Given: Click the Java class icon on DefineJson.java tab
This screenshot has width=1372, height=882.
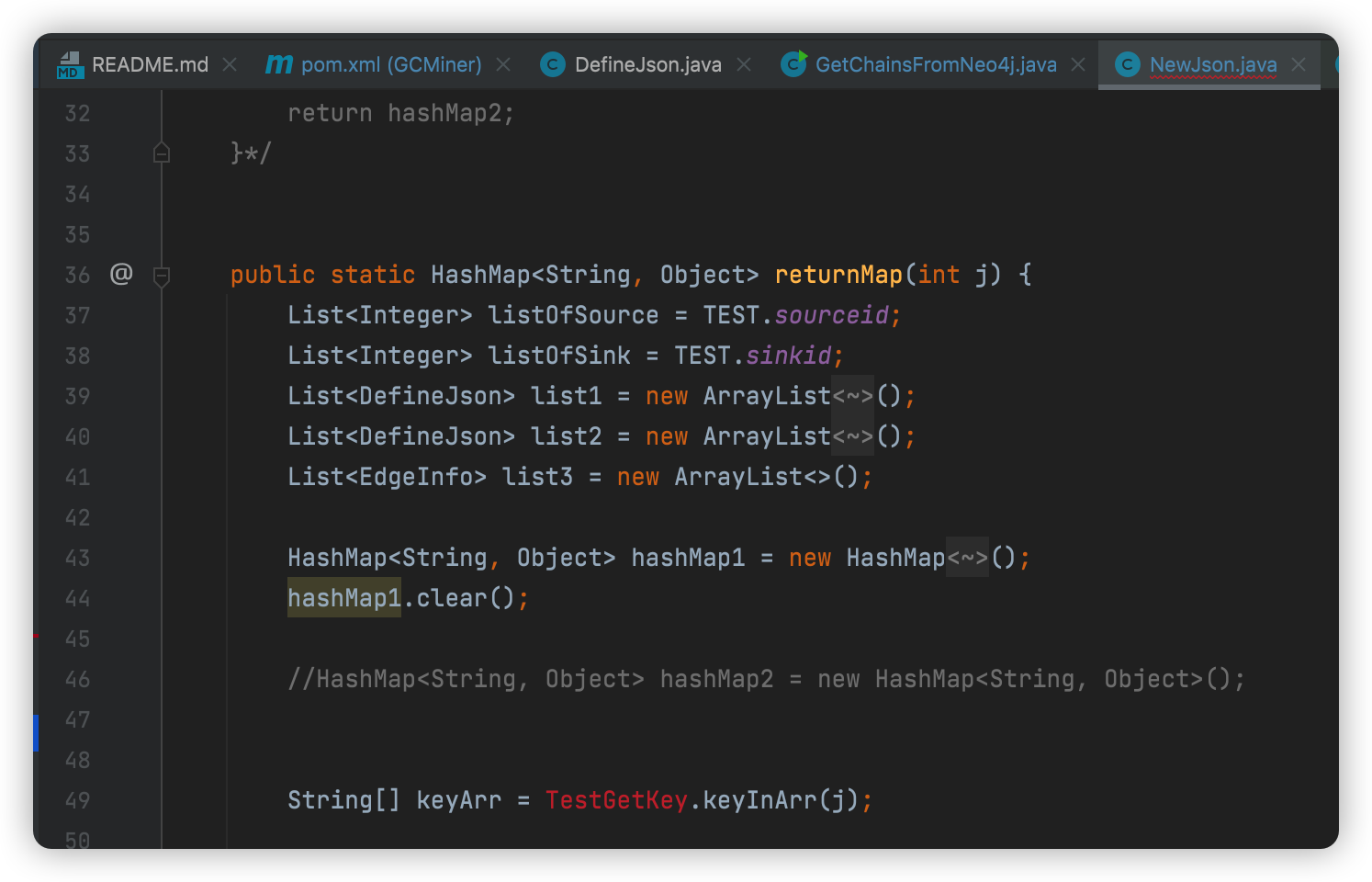Looking at the screenshot, I should (x=553, y=64).
